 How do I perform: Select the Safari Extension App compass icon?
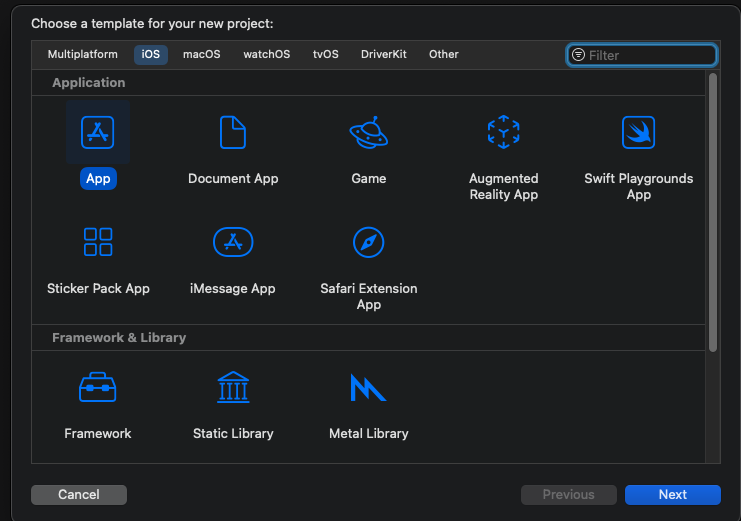click(x=369, y=242)
